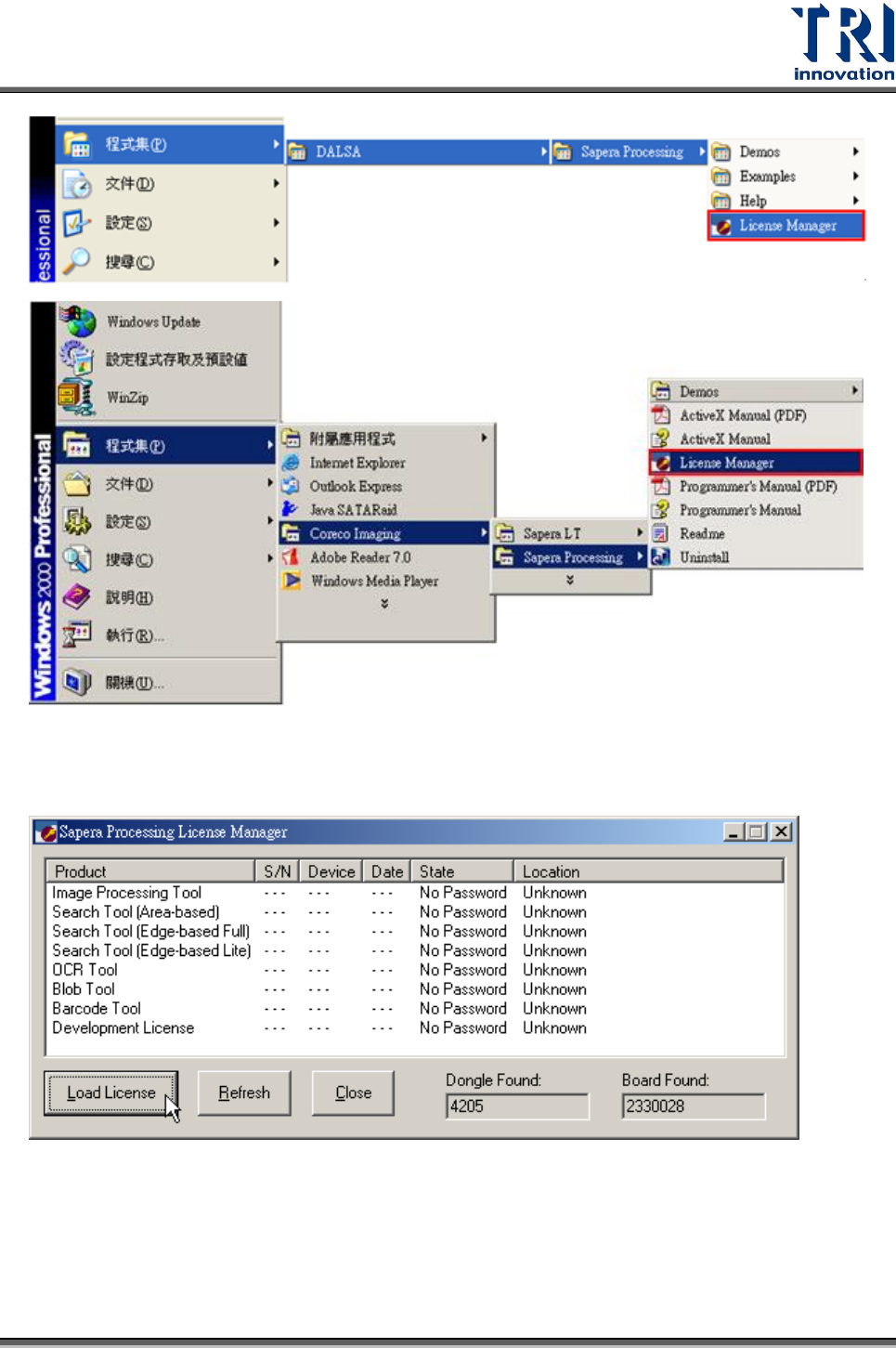Click the Board Found field showing 2330028
896x1348 pixels.
coord(694,1106)
